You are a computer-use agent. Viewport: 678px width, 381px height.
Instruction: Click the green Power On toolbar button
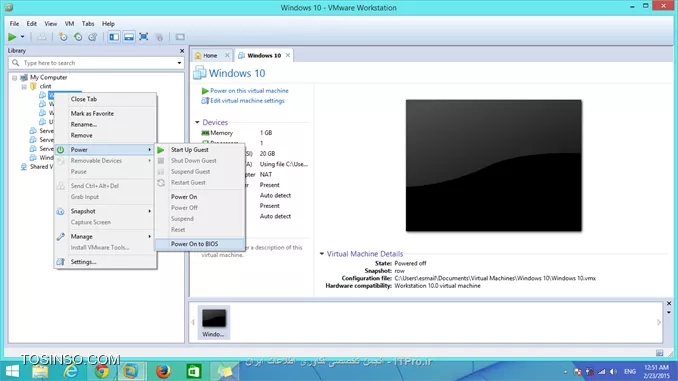[x=12, y=37]
